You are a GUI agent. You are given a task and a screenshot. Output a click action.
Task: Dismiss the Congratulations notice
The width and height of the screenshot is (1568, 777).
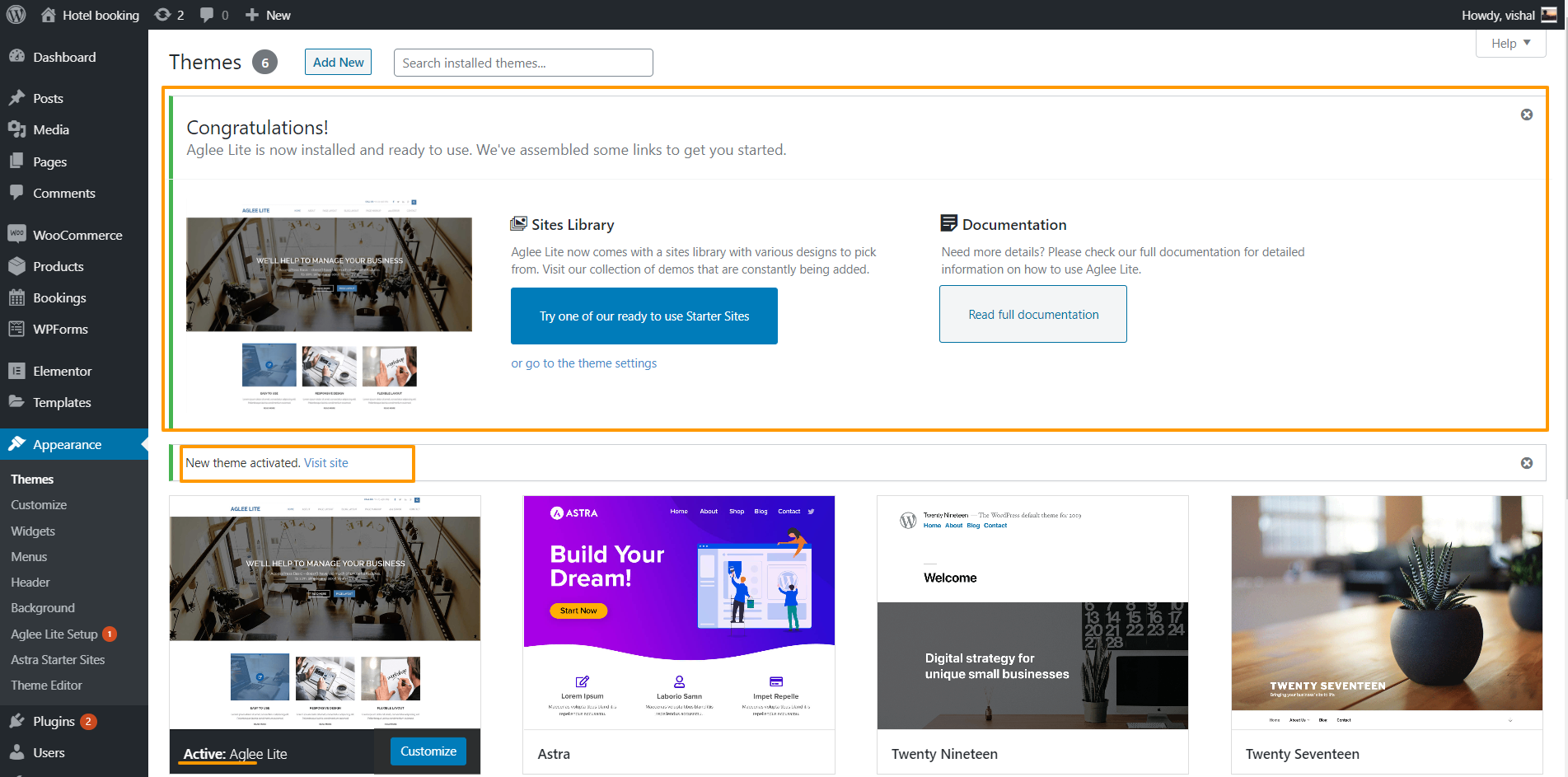point(1527,115)
